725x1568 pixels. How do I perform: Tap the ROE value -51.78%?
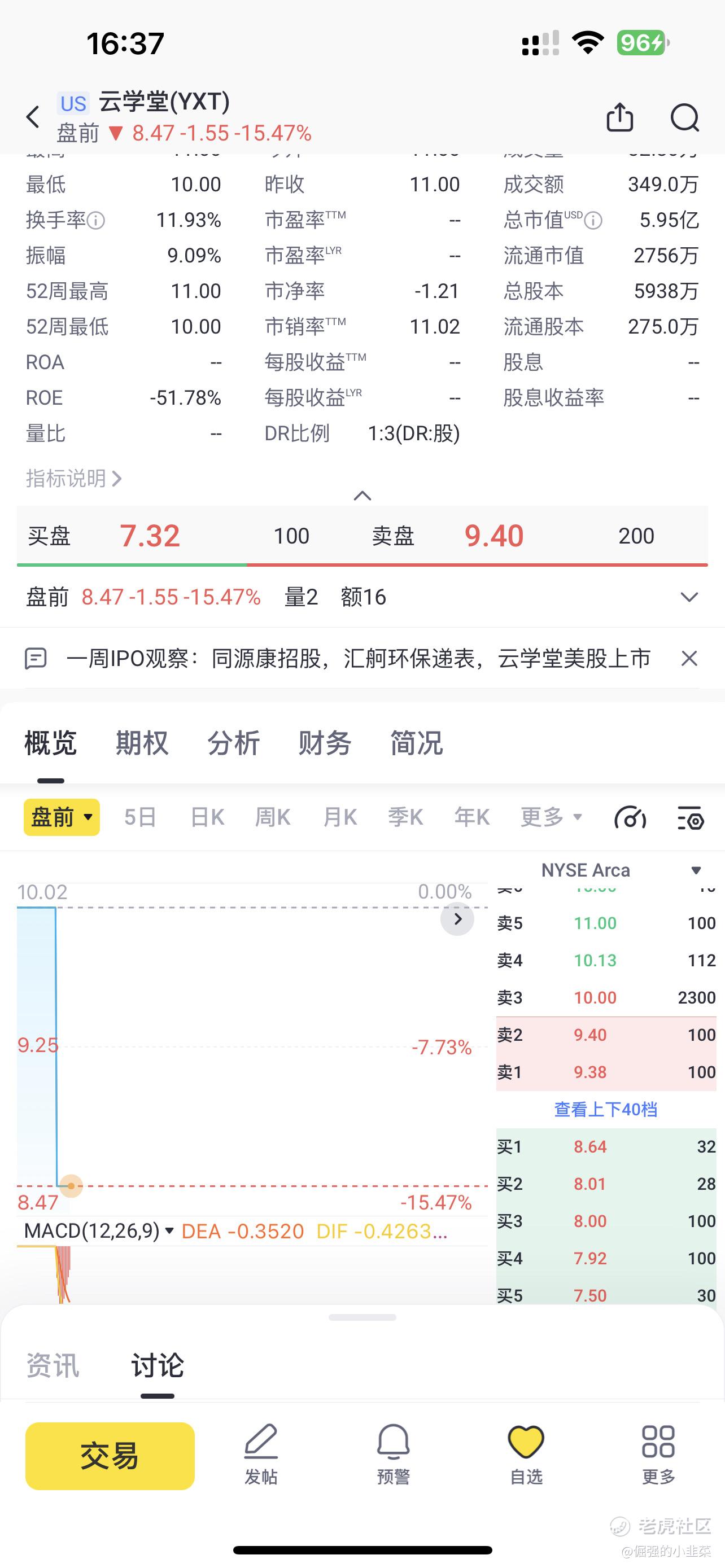[185, 398]
